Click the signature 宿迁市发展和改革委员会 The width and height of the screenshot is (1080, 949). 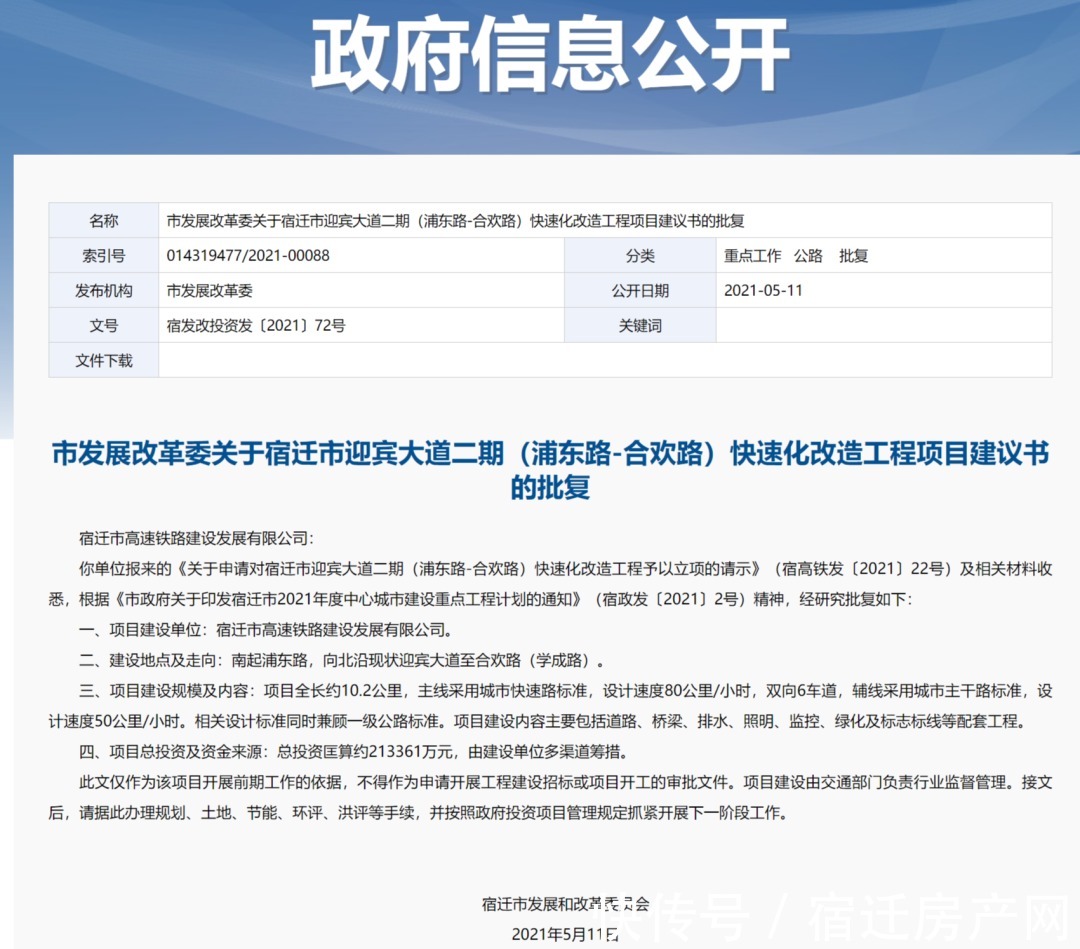(565, 904)
